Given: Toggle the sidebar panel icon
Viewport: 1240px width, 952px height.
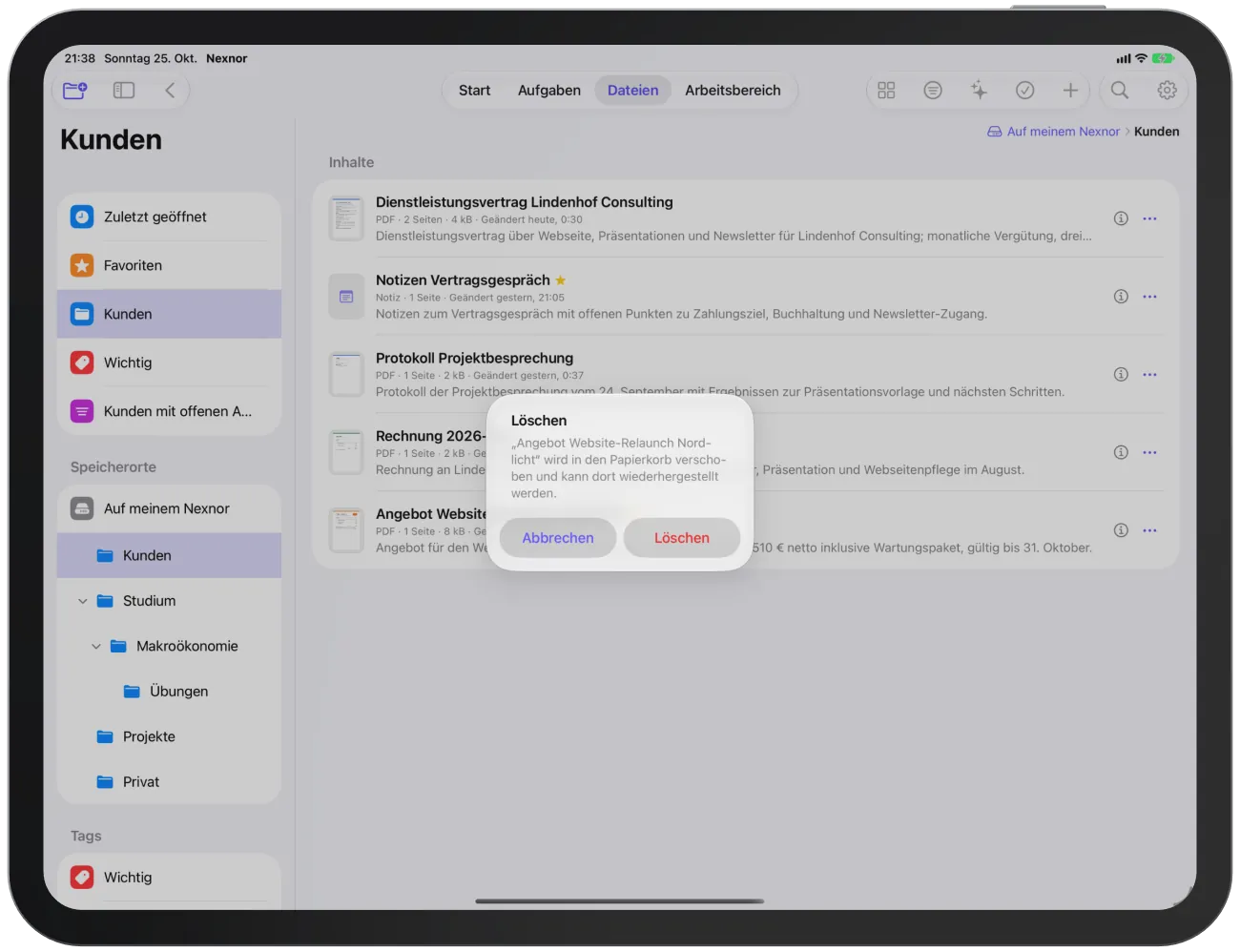Looking at the screenshot, I should tap(124, 91).
